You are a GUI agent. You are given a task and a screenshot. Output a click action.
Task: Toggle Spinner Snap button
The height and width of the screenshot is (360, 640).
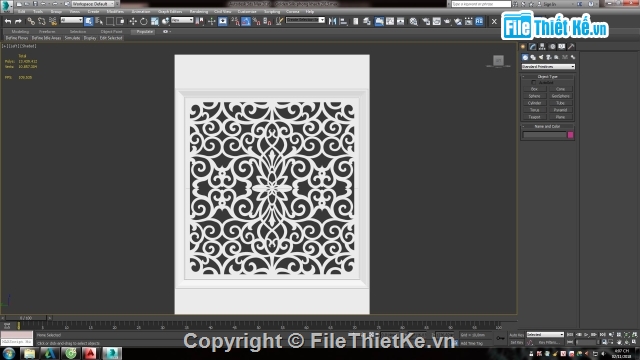click(267, 21)
